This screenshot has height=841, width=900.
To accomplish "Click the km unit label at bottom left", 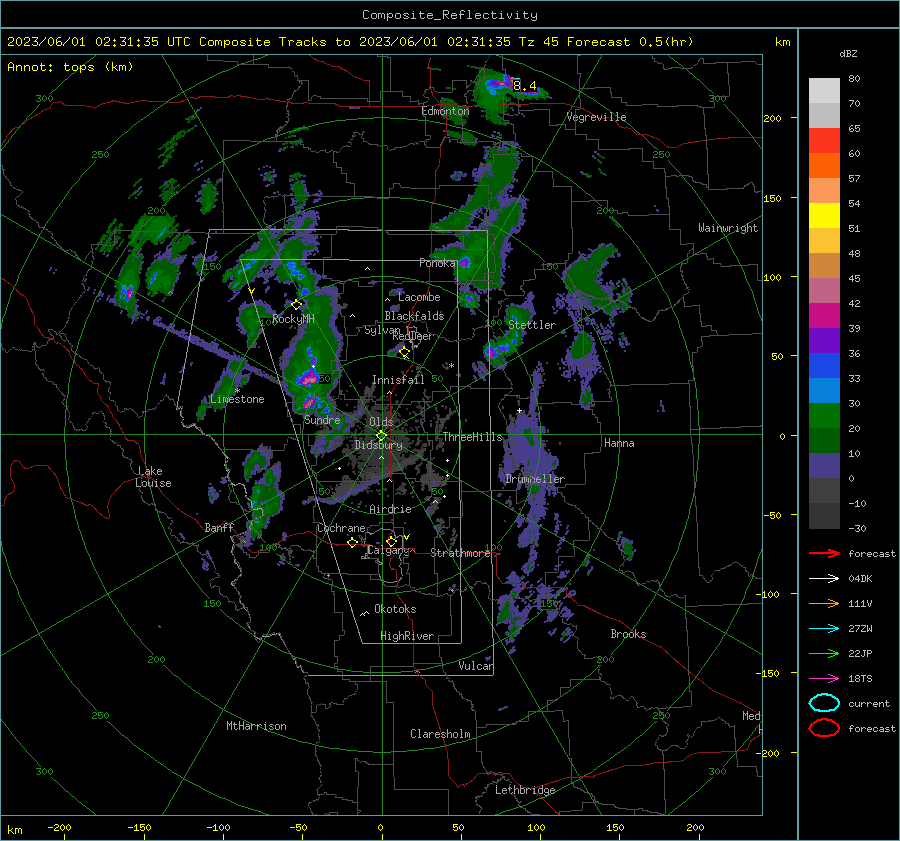I will (15, 830).
